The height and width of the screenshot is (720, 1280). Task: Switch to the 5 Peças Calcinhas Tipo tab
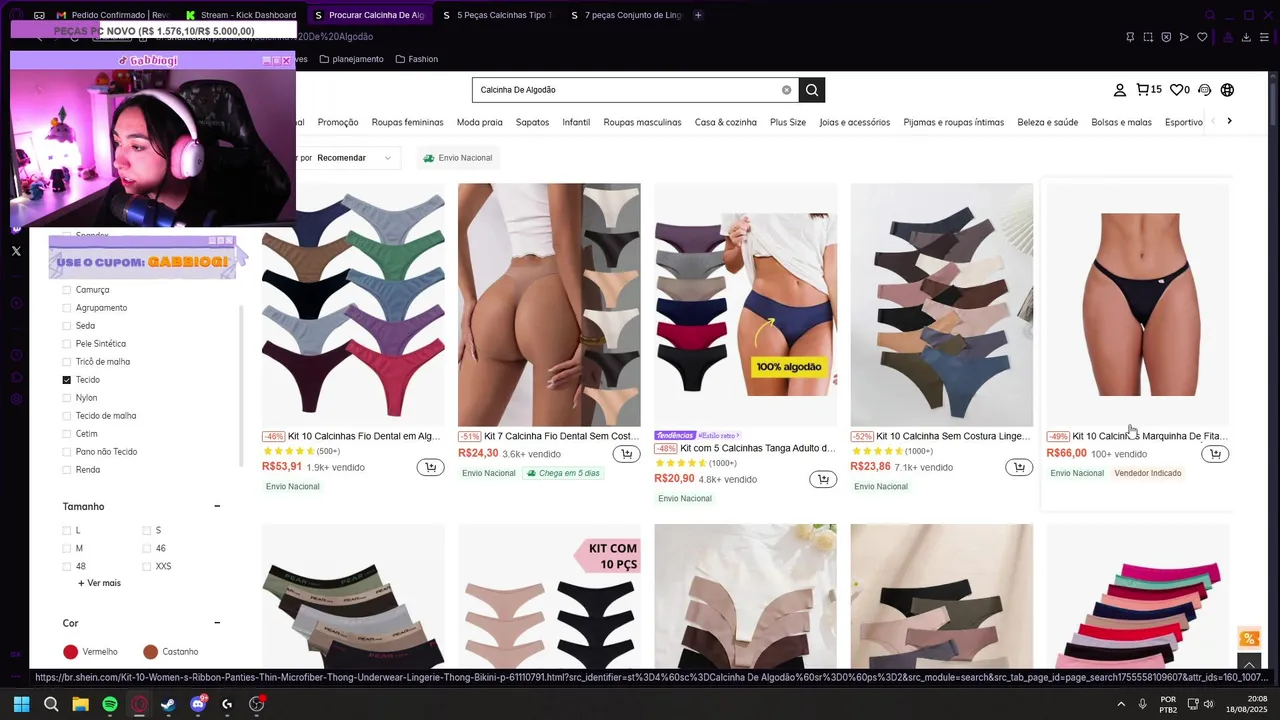pyautogui.click(x=497, y=15)
